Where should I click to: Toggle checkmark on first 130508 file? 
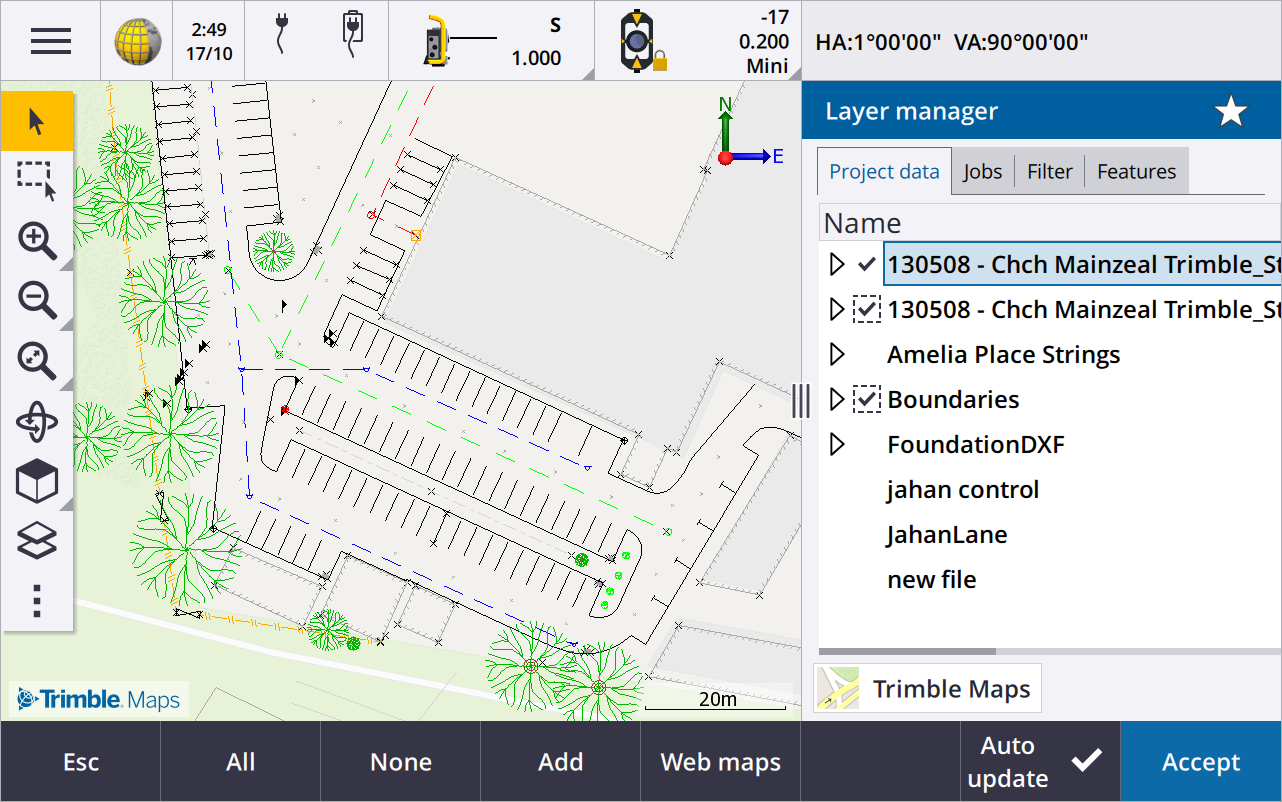866,265
